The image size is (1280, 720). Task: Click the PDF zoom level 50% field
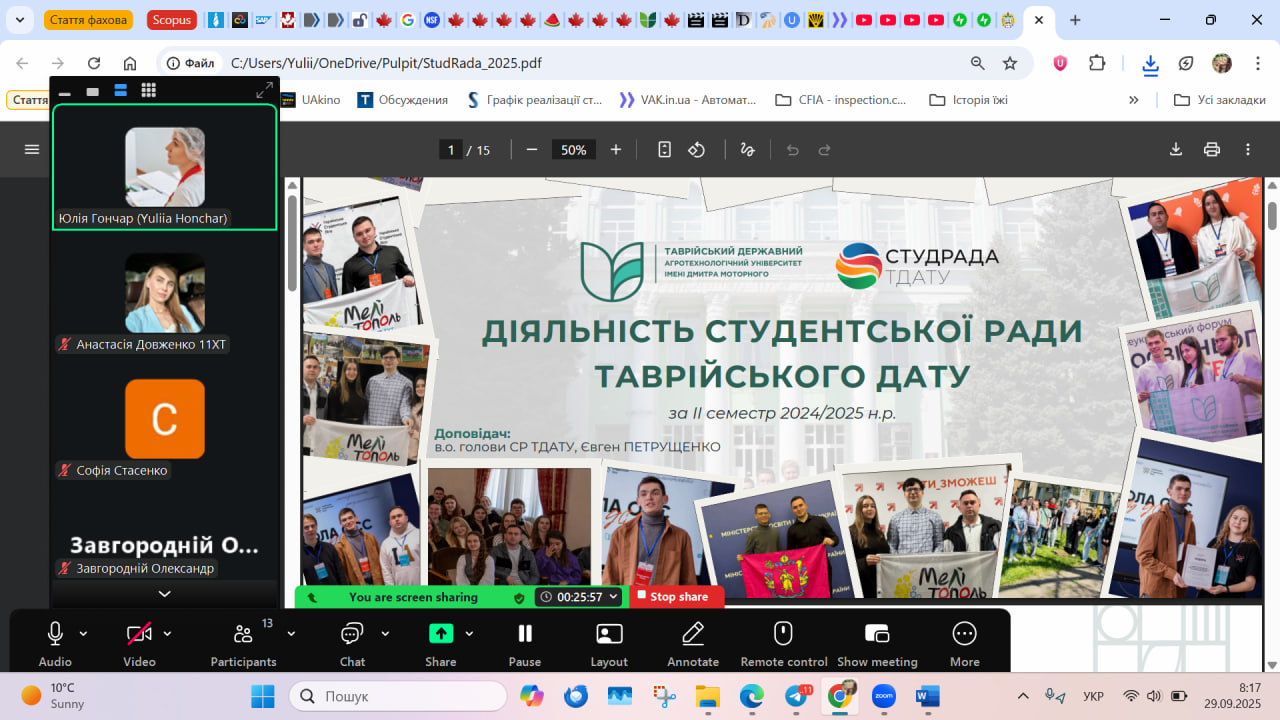[574, 150]
